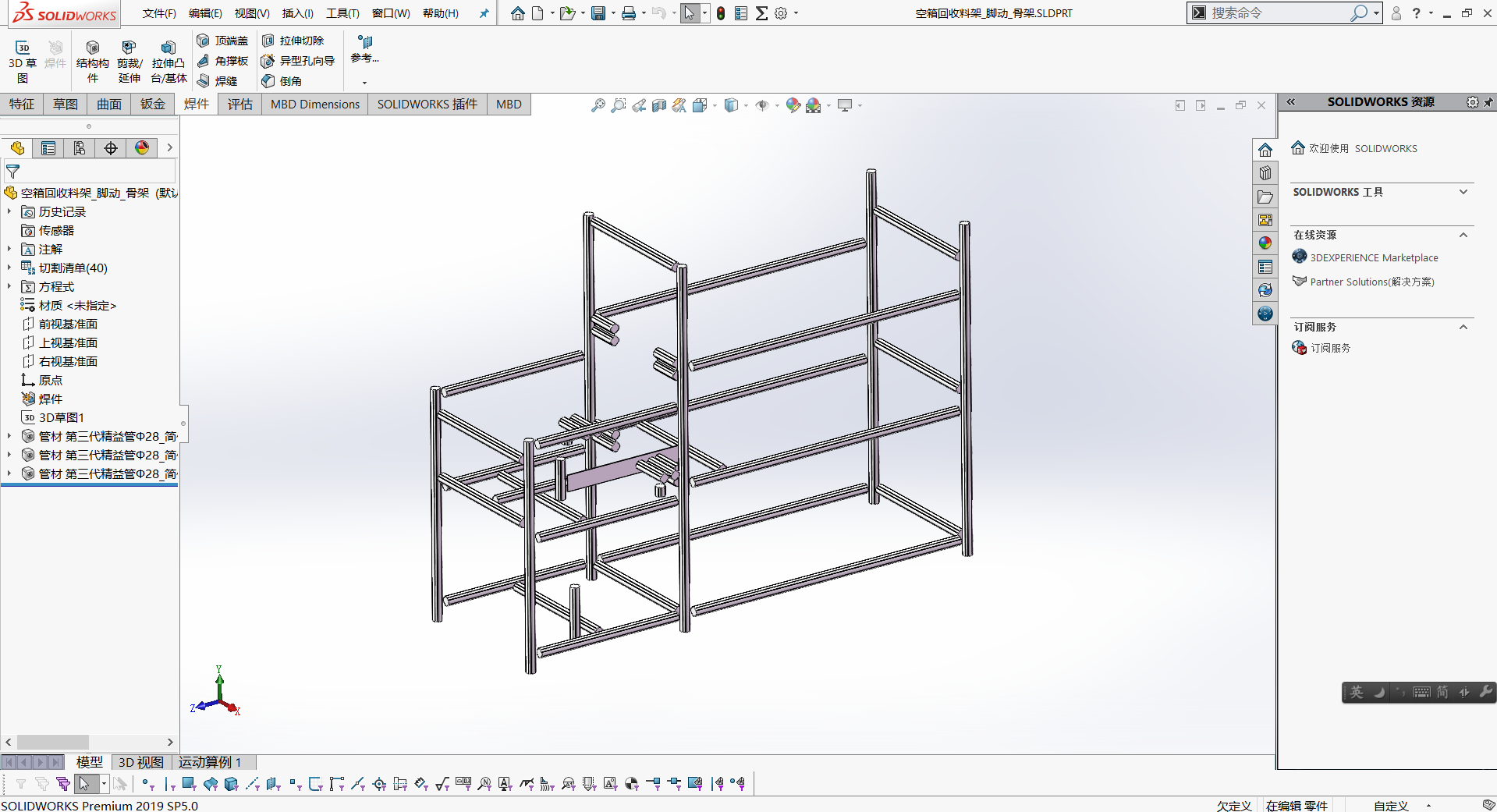Print the current document
This screenshot has width=1497, height=812.
click(629, 13)
